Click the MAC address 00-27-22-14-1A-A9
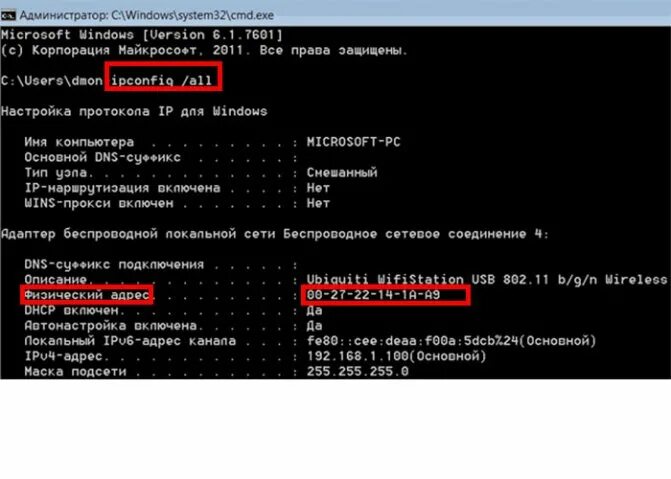671x479 pixels. (x=373, y=295)
